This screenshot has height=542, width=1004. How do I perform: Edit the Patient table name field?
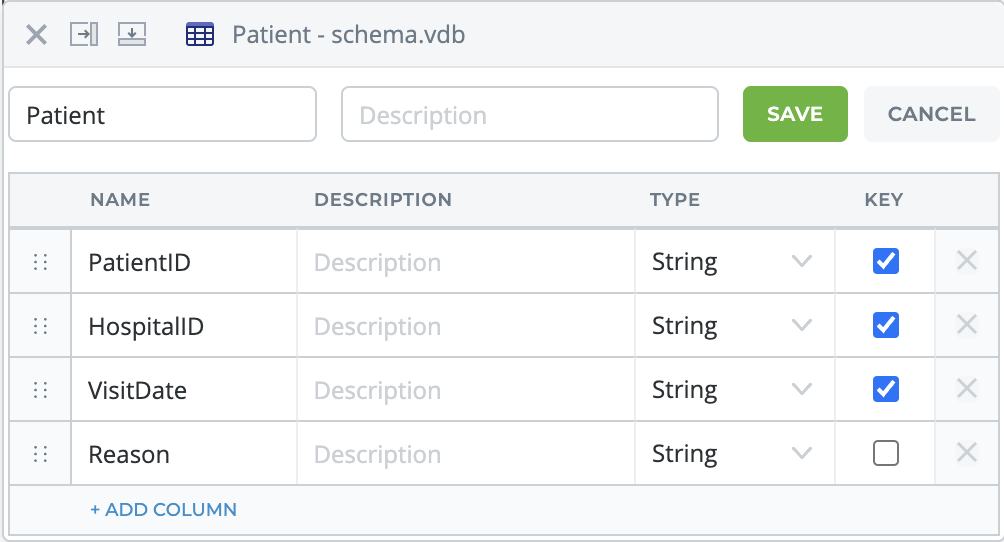[x=162, y=115]
